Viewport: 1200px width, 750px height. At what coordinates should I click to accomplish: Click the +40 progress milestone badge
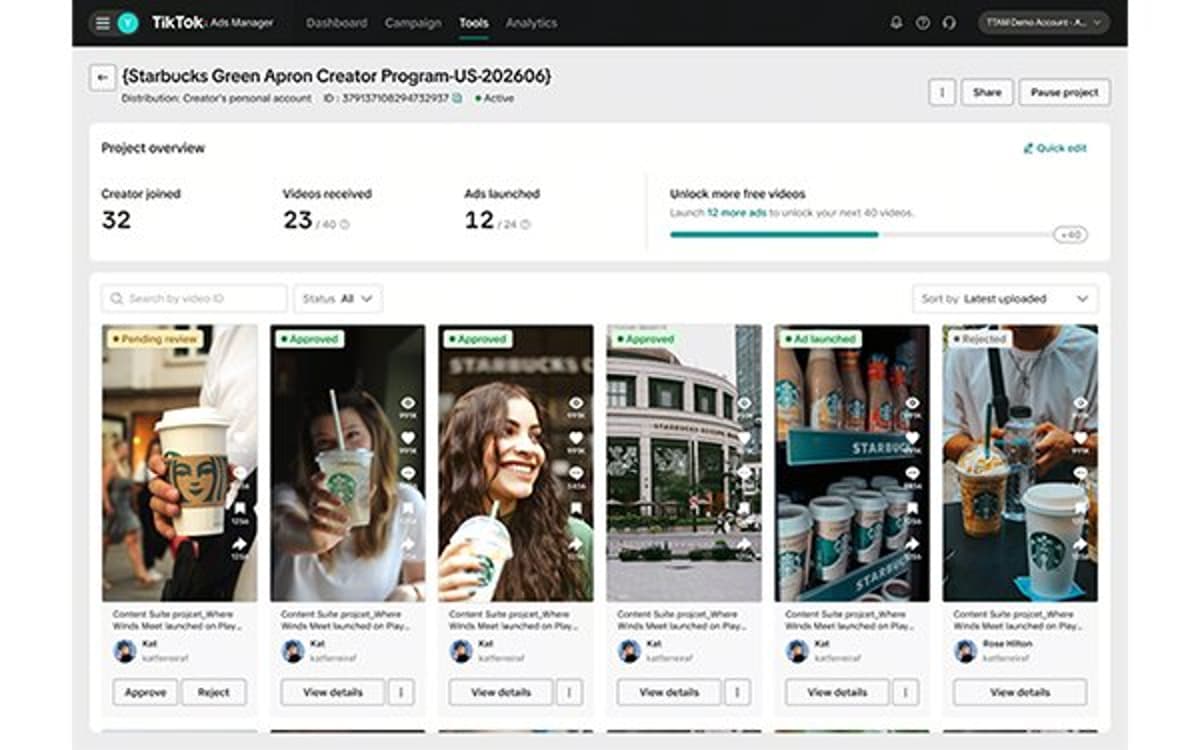click(x=1070, y=235)
